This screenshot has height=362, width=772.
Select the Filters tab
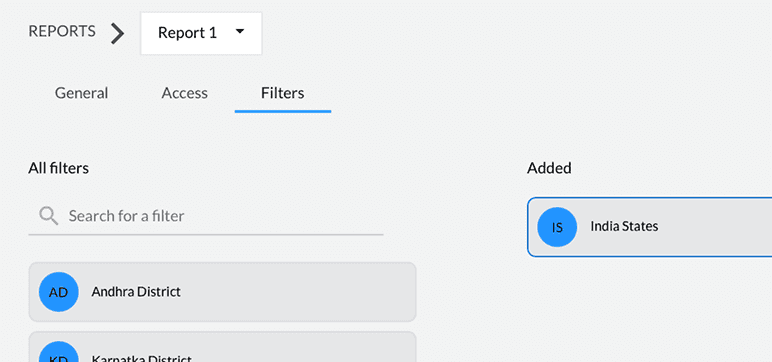pos(283,93)
